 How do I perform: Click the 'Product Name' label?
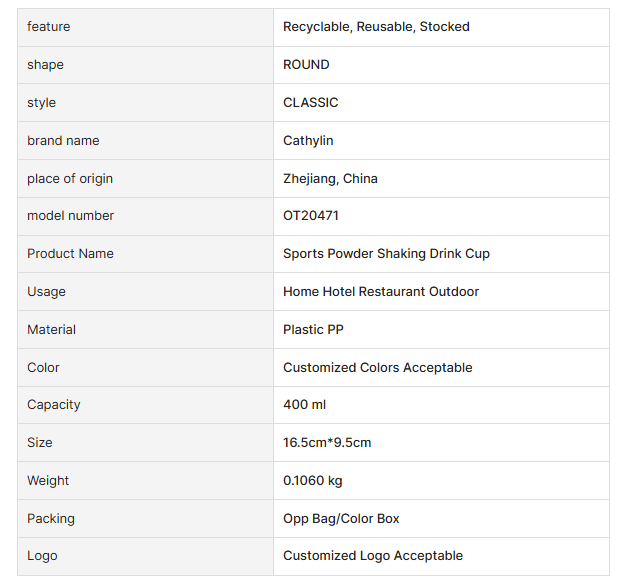[x=70, y=254]
